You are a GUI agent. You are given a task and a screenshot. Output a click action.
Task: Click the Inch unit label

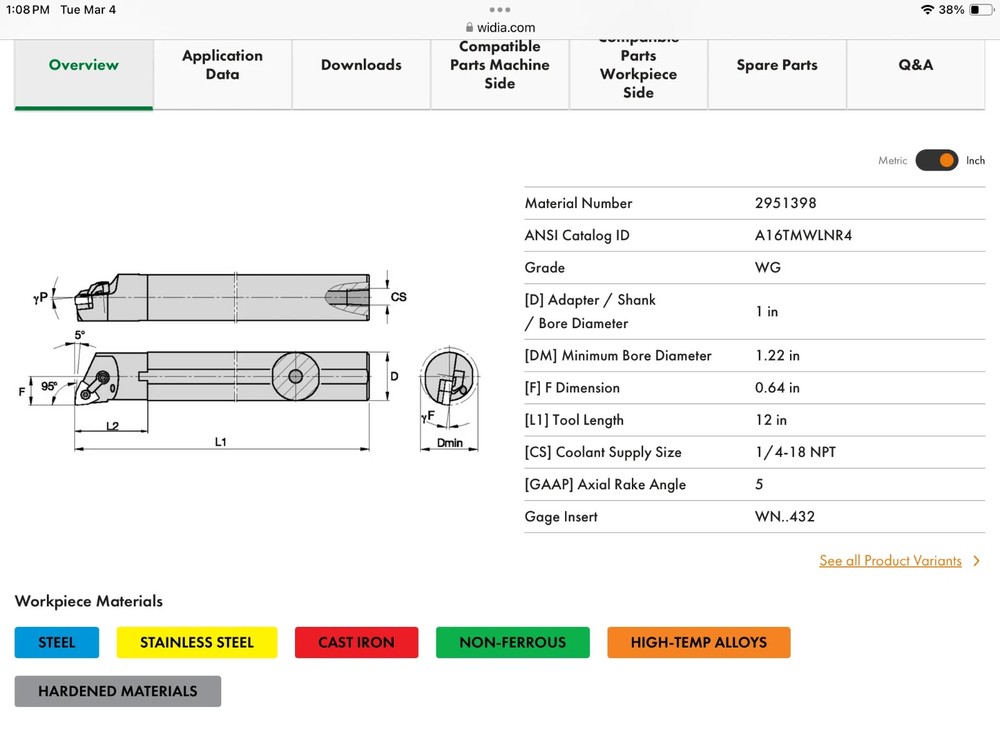(975, 161)
